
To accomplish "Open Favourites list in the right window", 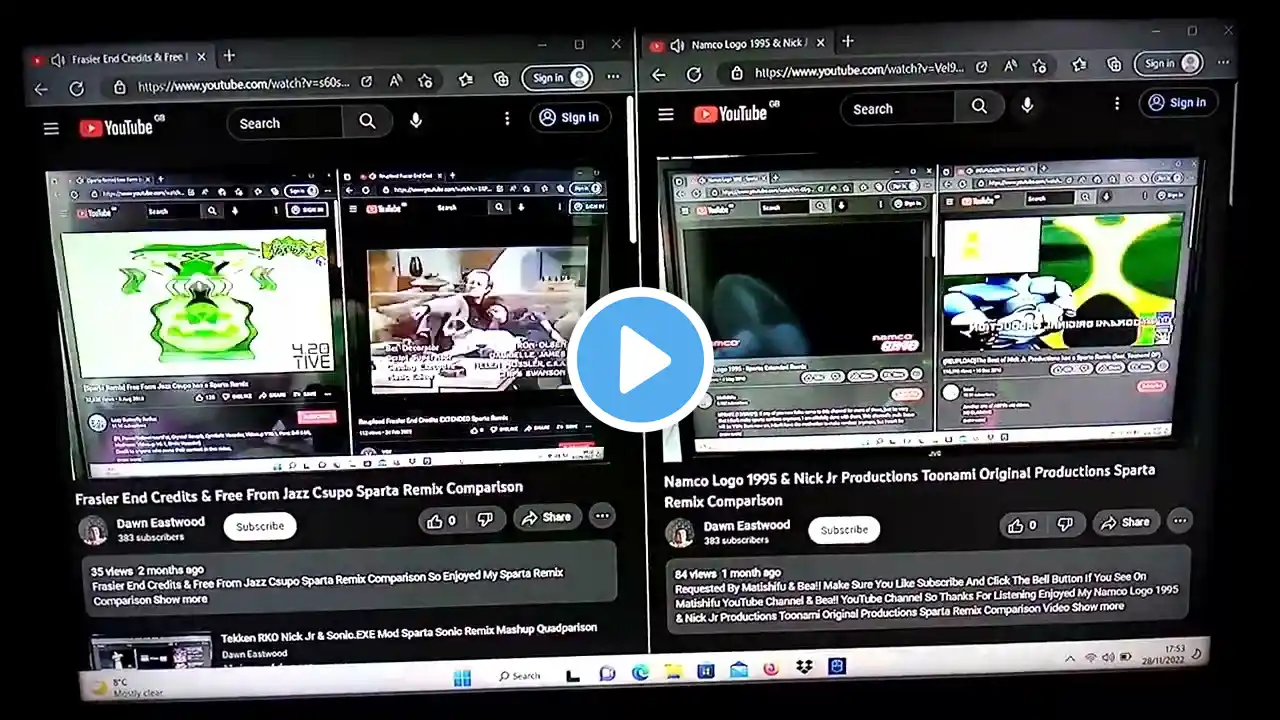I will (x=1079, y=65).
